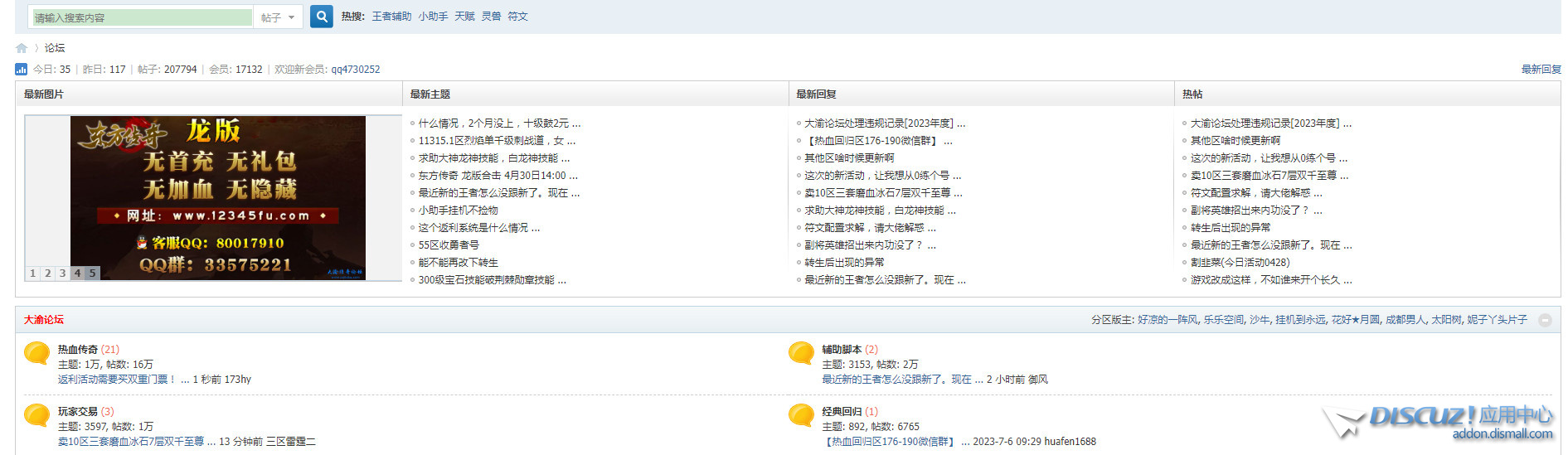Open thread 什么情况，2个月没上
The image size is (1568, 455).
tap(499, 123)
